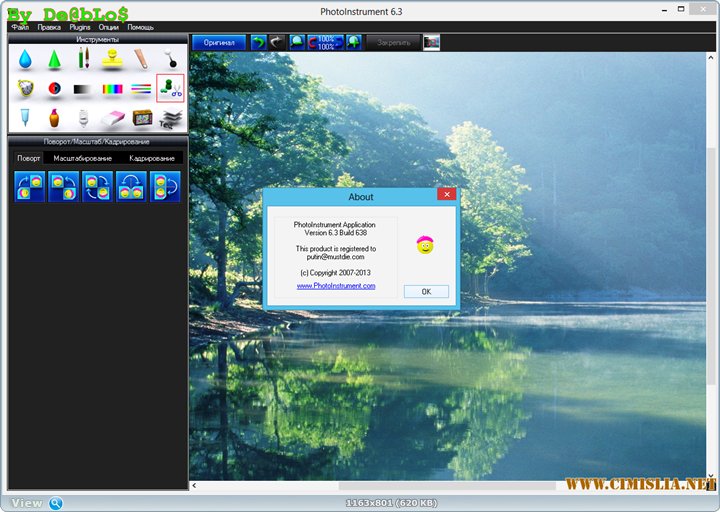The image size is (720, 512).
Task: Choose the pink eraser tool
Action: (112, 118)
